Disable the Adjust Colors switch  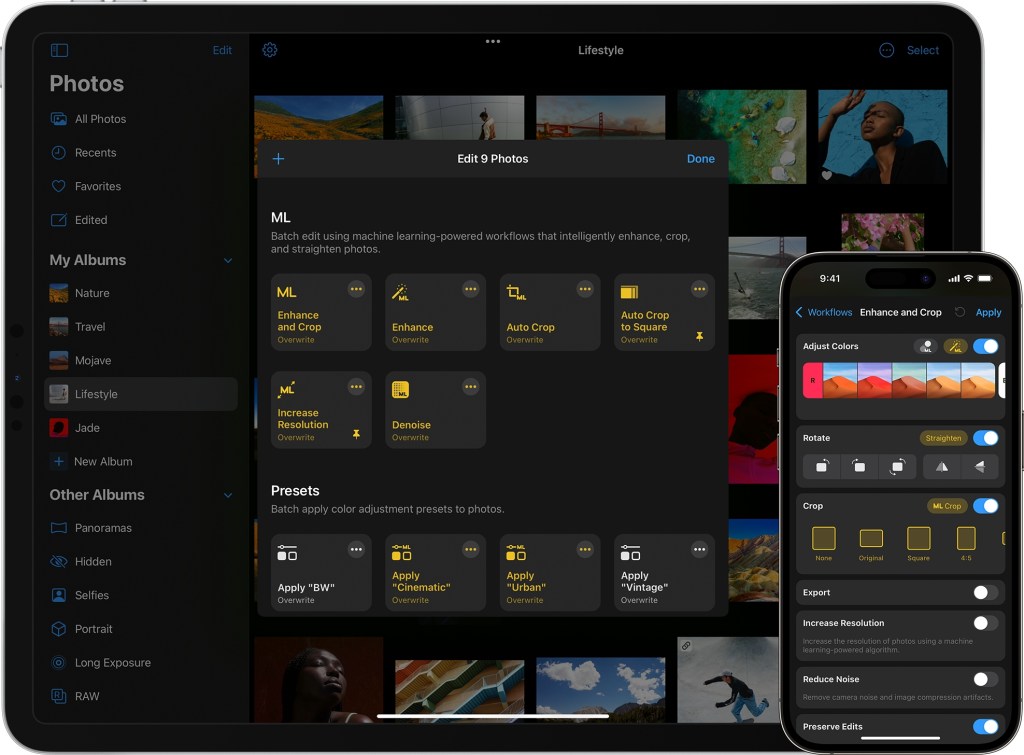click(x=985, y=346)
